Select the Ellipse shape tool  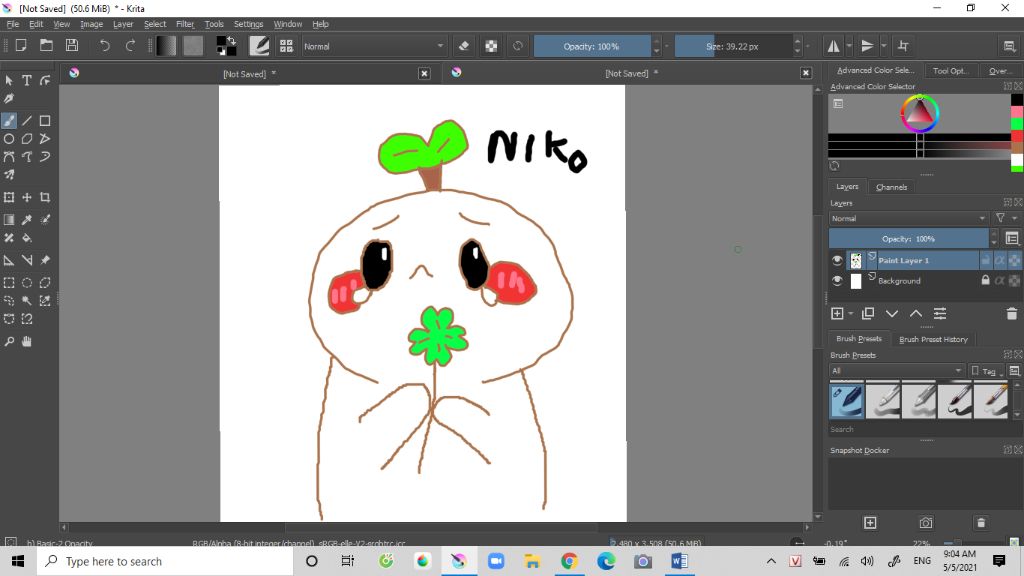click(9, 138)
